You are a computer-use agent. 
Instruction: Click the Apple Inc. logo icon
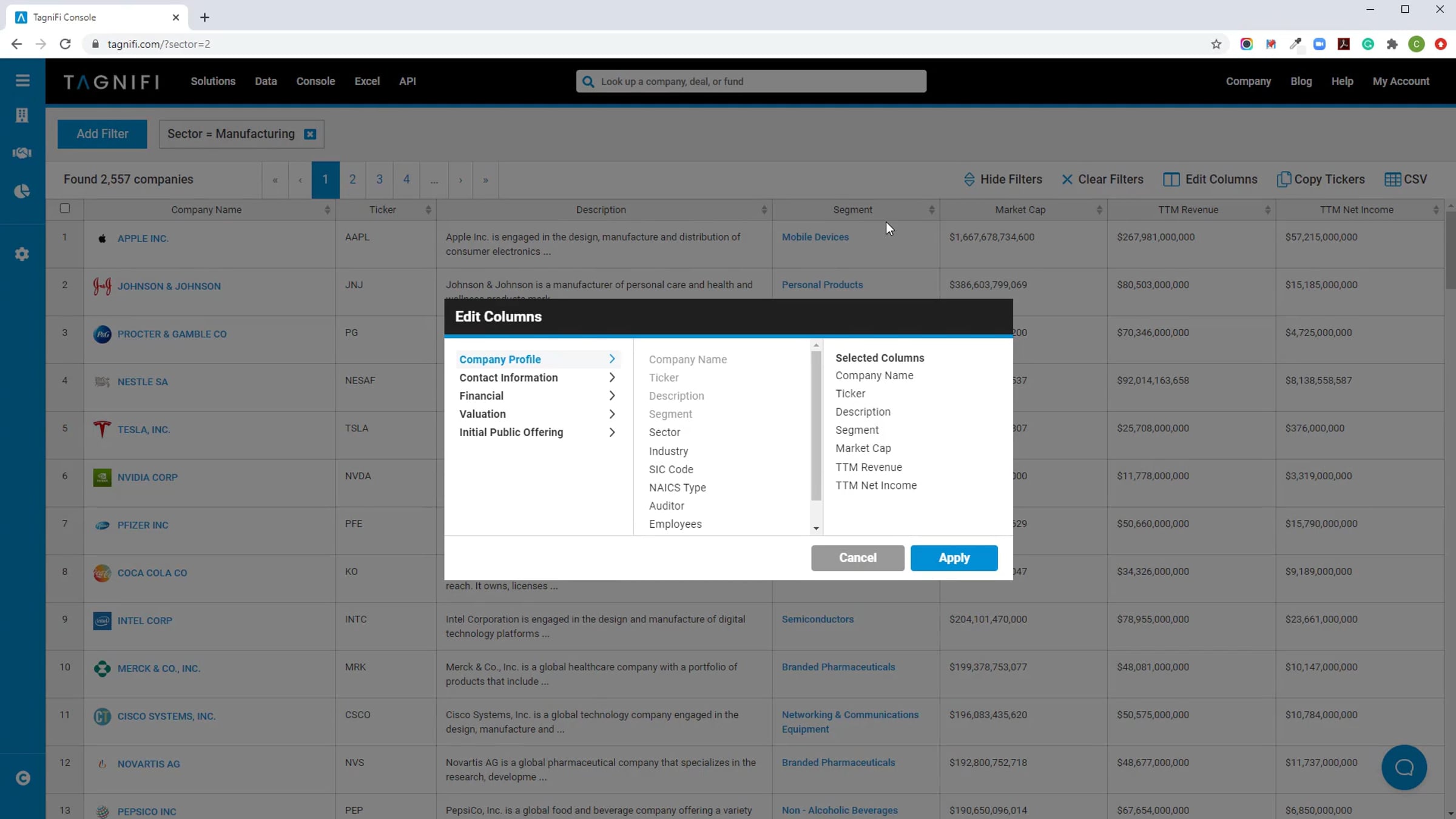point(102,238)
